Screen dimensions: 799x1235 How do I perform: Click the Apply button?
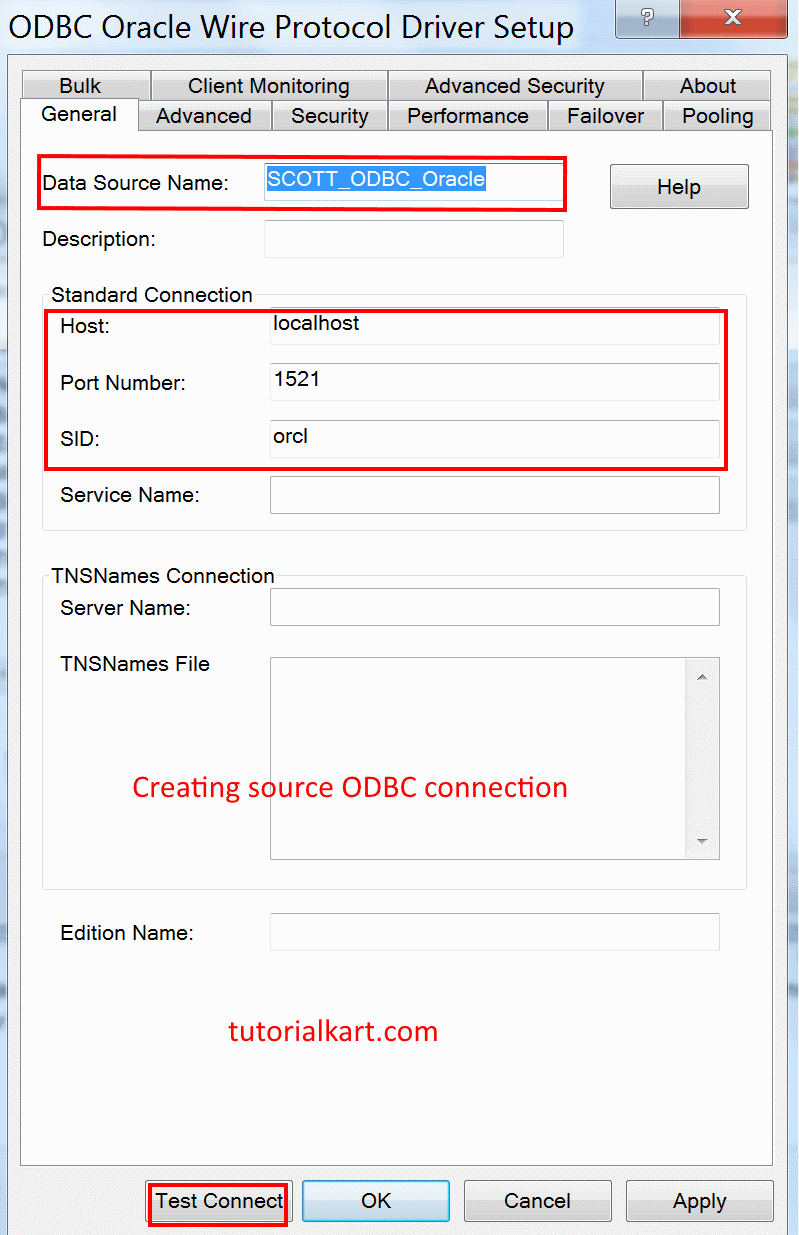[x=700, y=1201]
